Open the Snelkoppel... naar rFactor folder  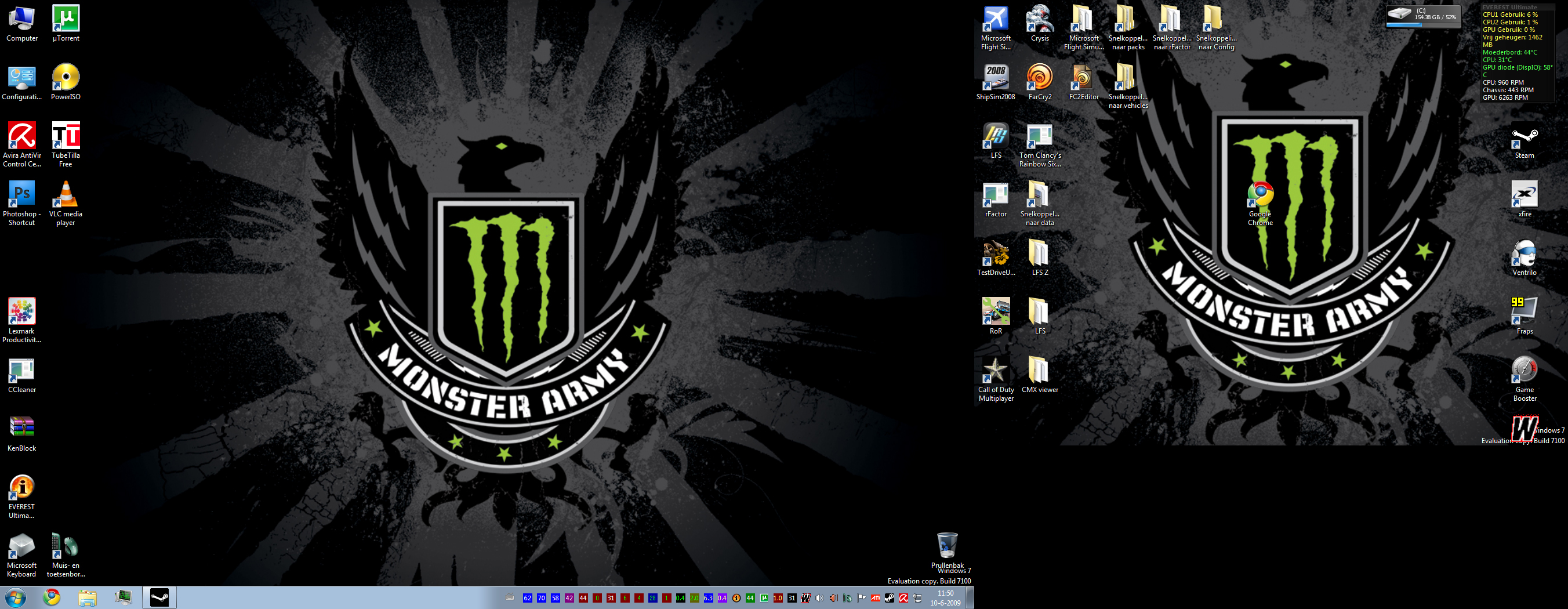click(x=1172, y=28)
